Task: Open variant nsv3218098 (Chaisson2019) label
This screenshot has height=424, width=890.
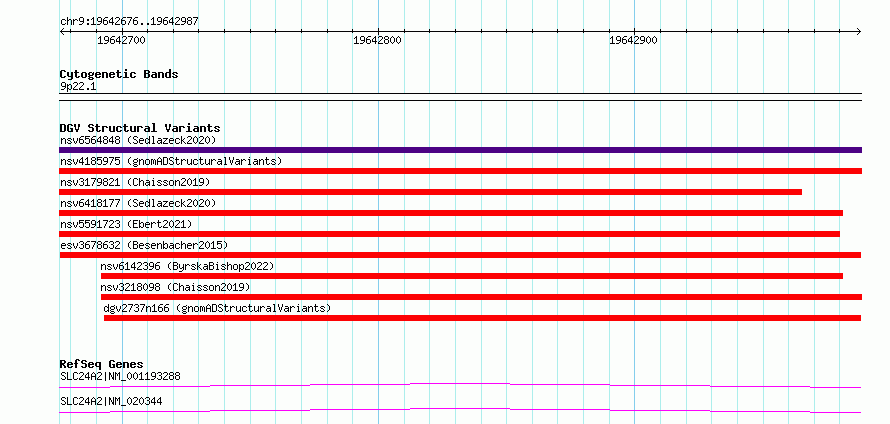Action: 175,287
